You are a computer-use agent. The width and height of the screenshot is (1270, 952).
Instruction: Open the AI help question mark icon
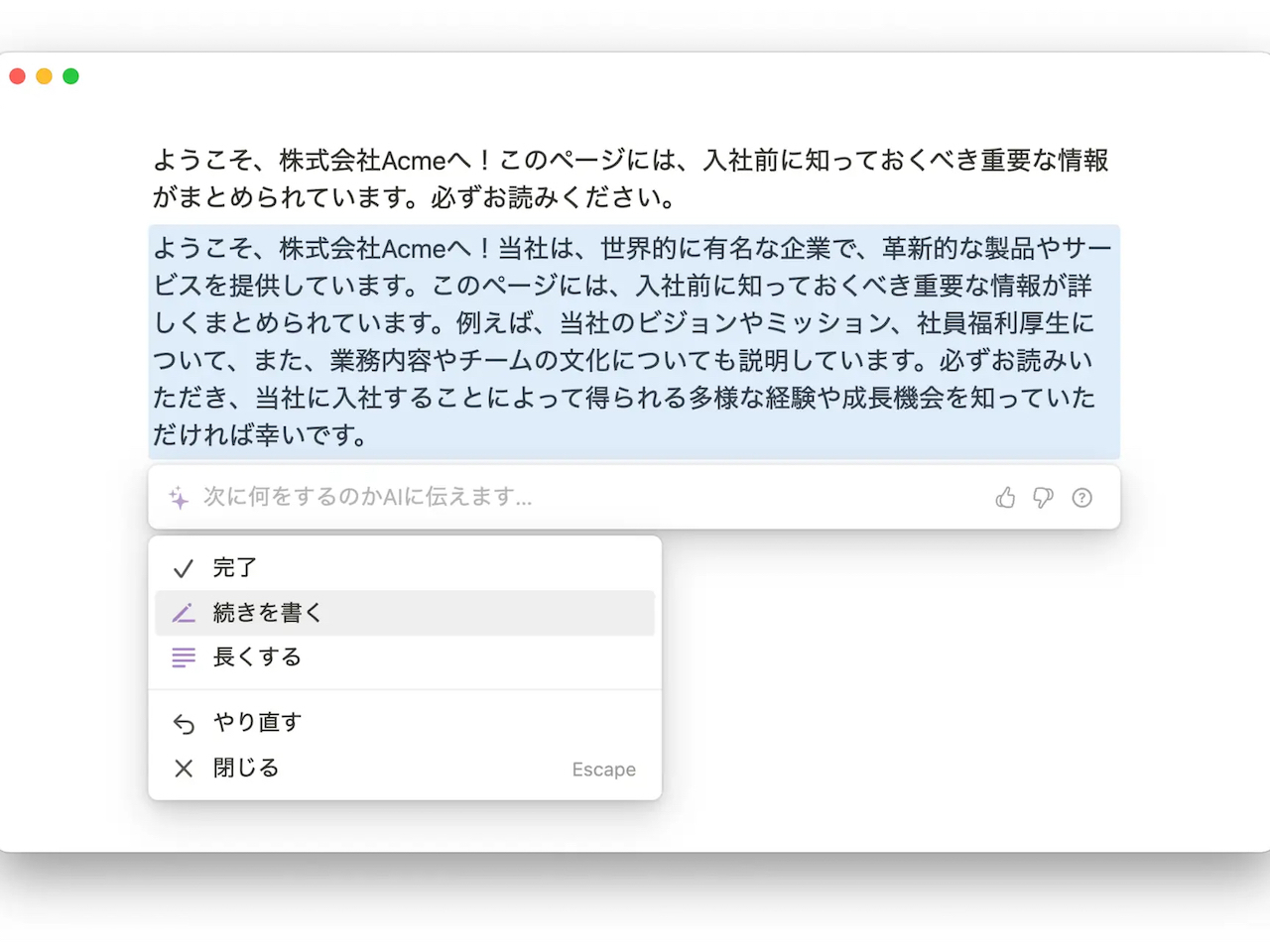(1081, 497)
